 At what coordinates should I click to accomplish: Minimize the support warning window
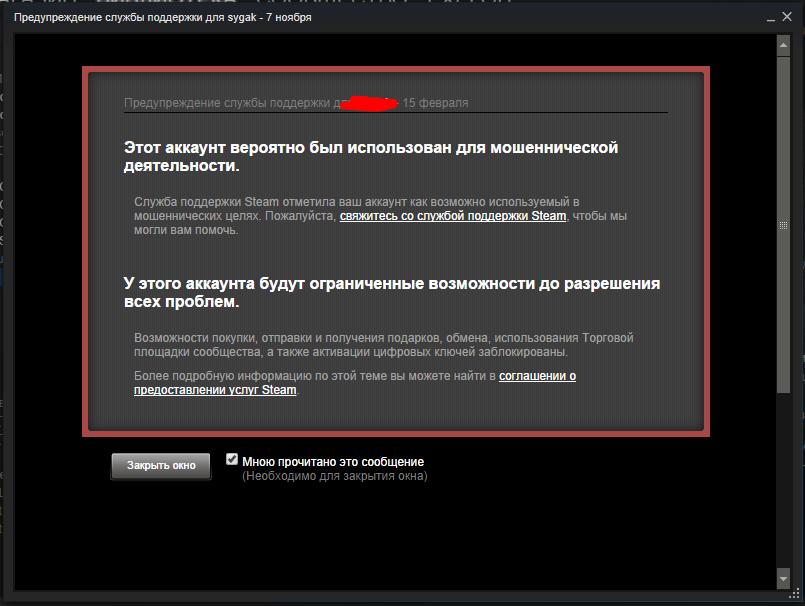click(x=771, y=18)
